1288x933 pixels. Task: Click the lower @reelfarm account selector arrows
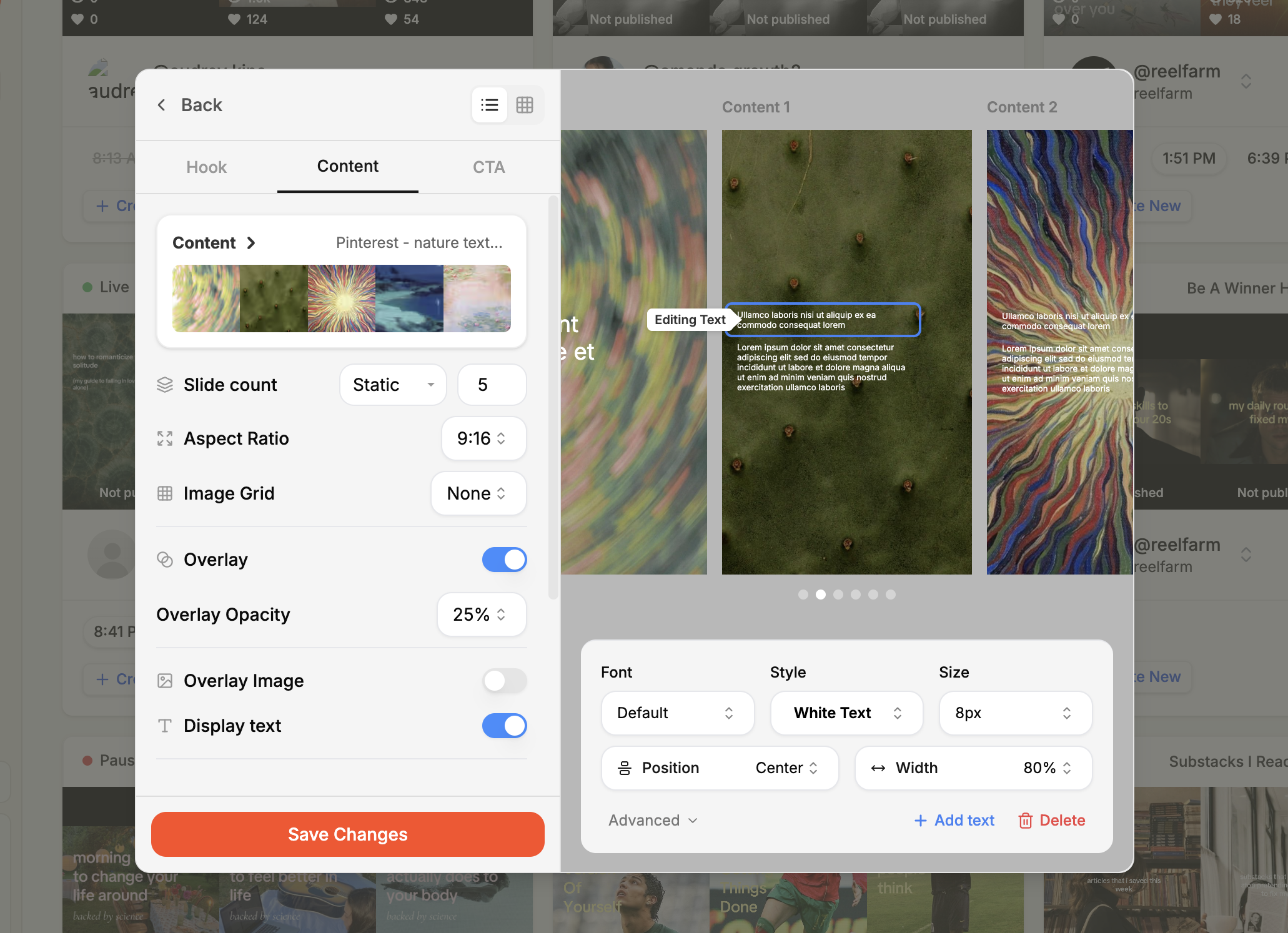1246,555
